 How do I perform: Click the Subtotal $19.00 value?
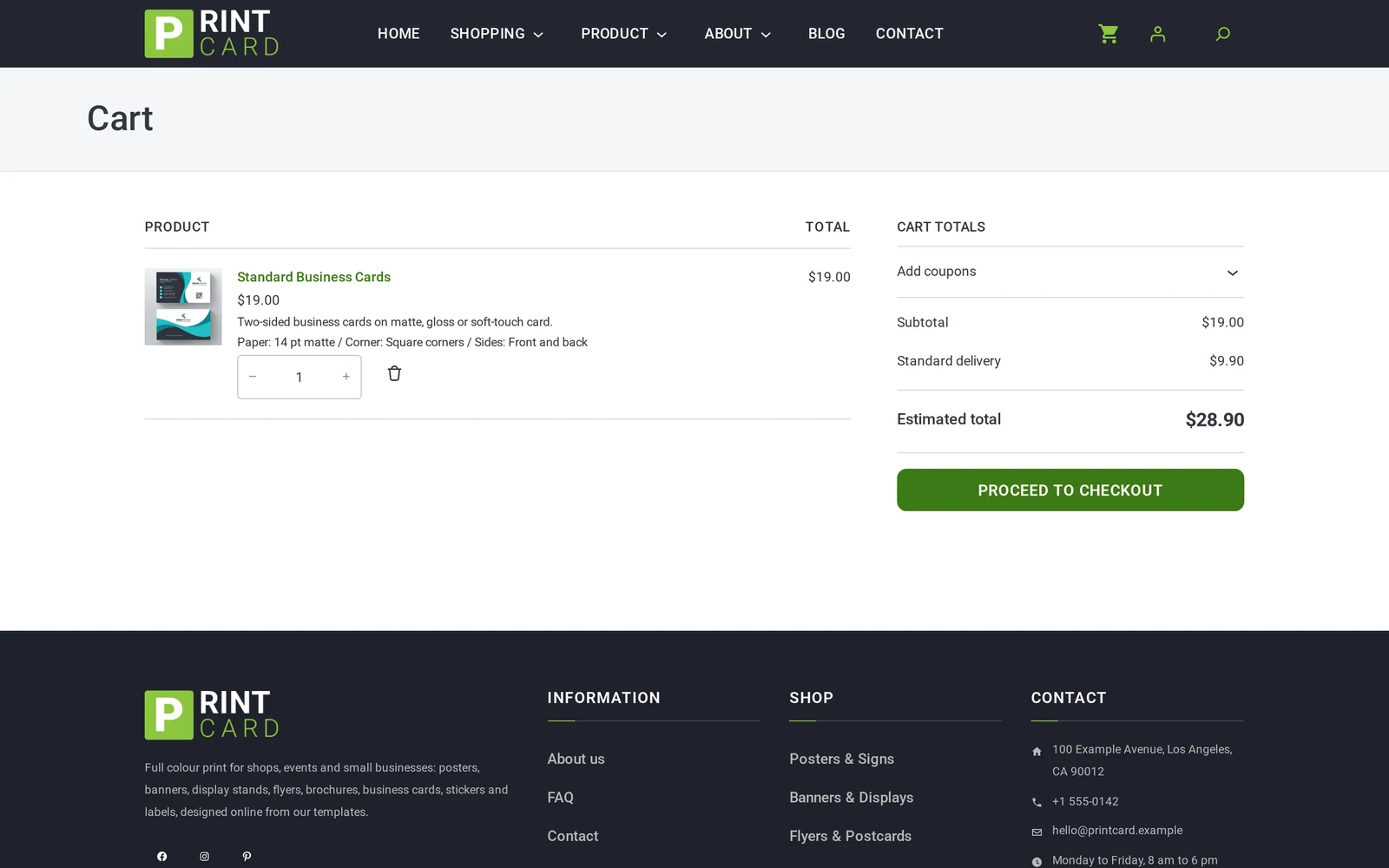(x=1222, y=322)
